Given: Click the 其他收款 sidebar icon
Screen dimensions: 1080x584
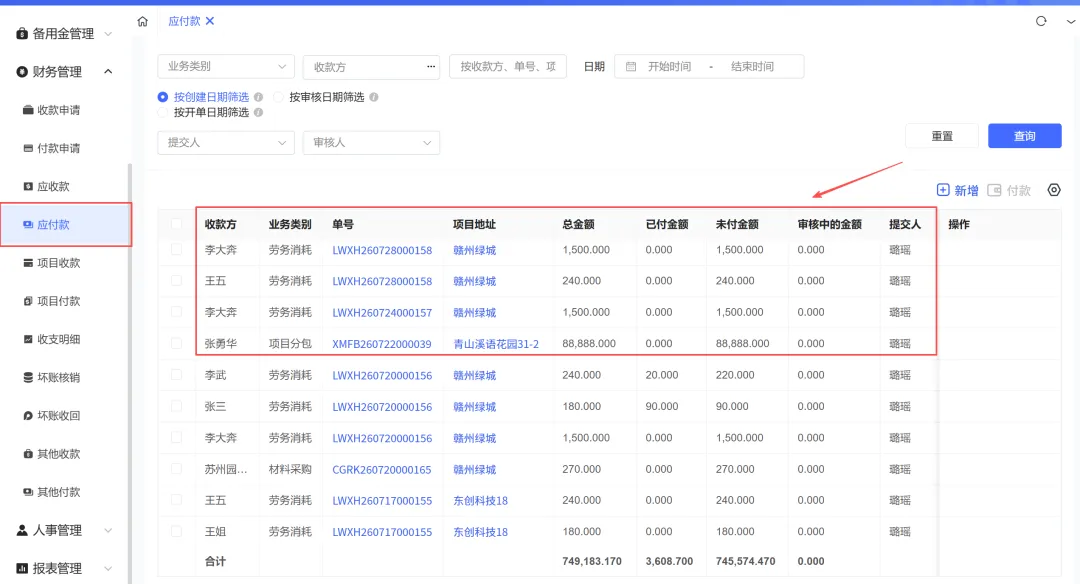Looking at the screenshot, I should (28, 454).
